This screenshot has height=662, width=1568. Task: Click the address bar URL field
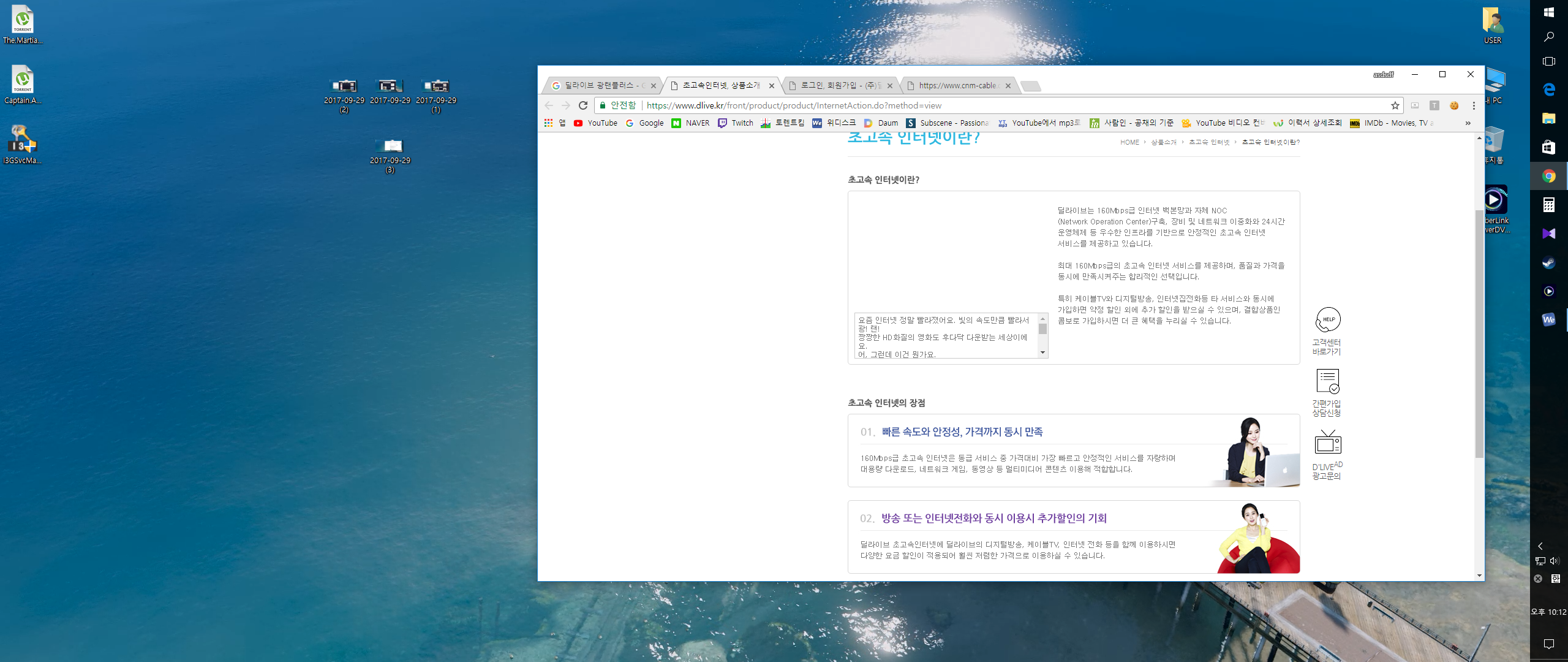980,105
